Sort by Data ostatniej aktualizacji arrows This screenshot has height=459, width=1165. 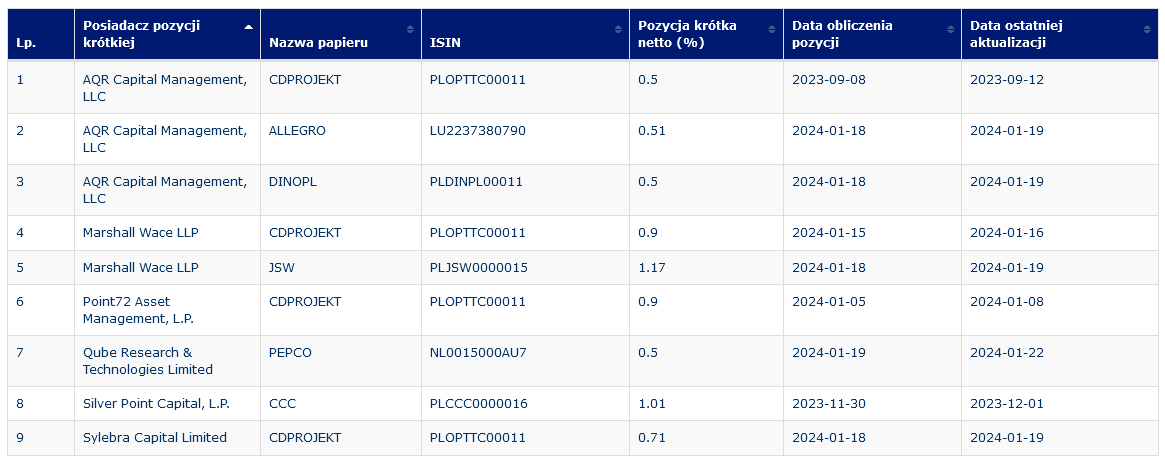click(x=1147, y=29)
